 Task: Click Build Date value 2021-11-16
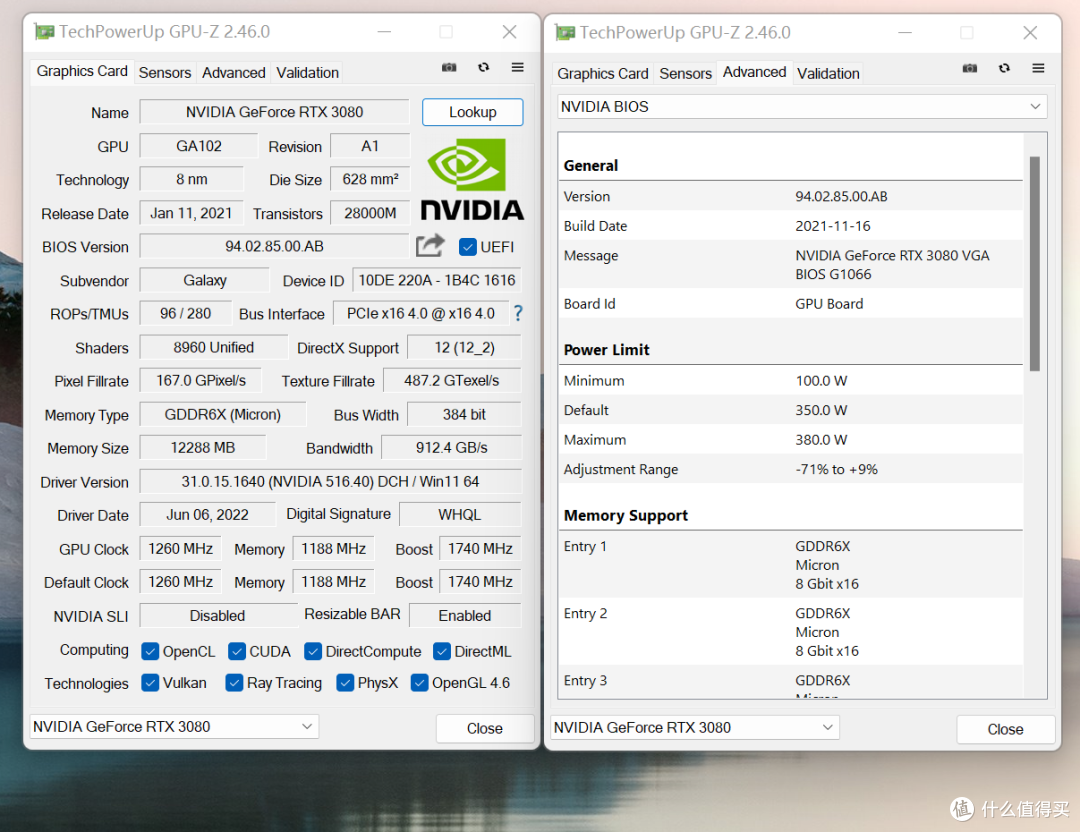coord(833,226)
